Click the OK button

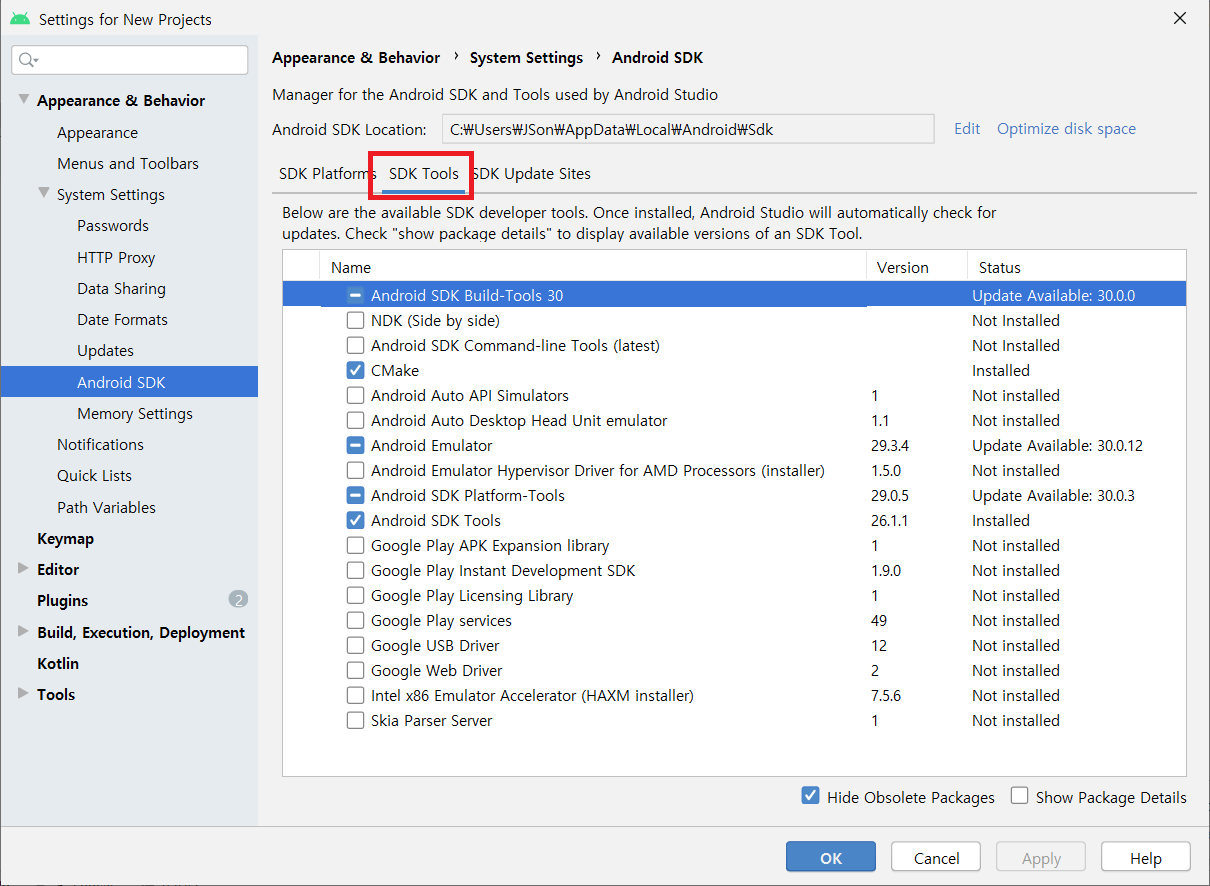point(831,858)
